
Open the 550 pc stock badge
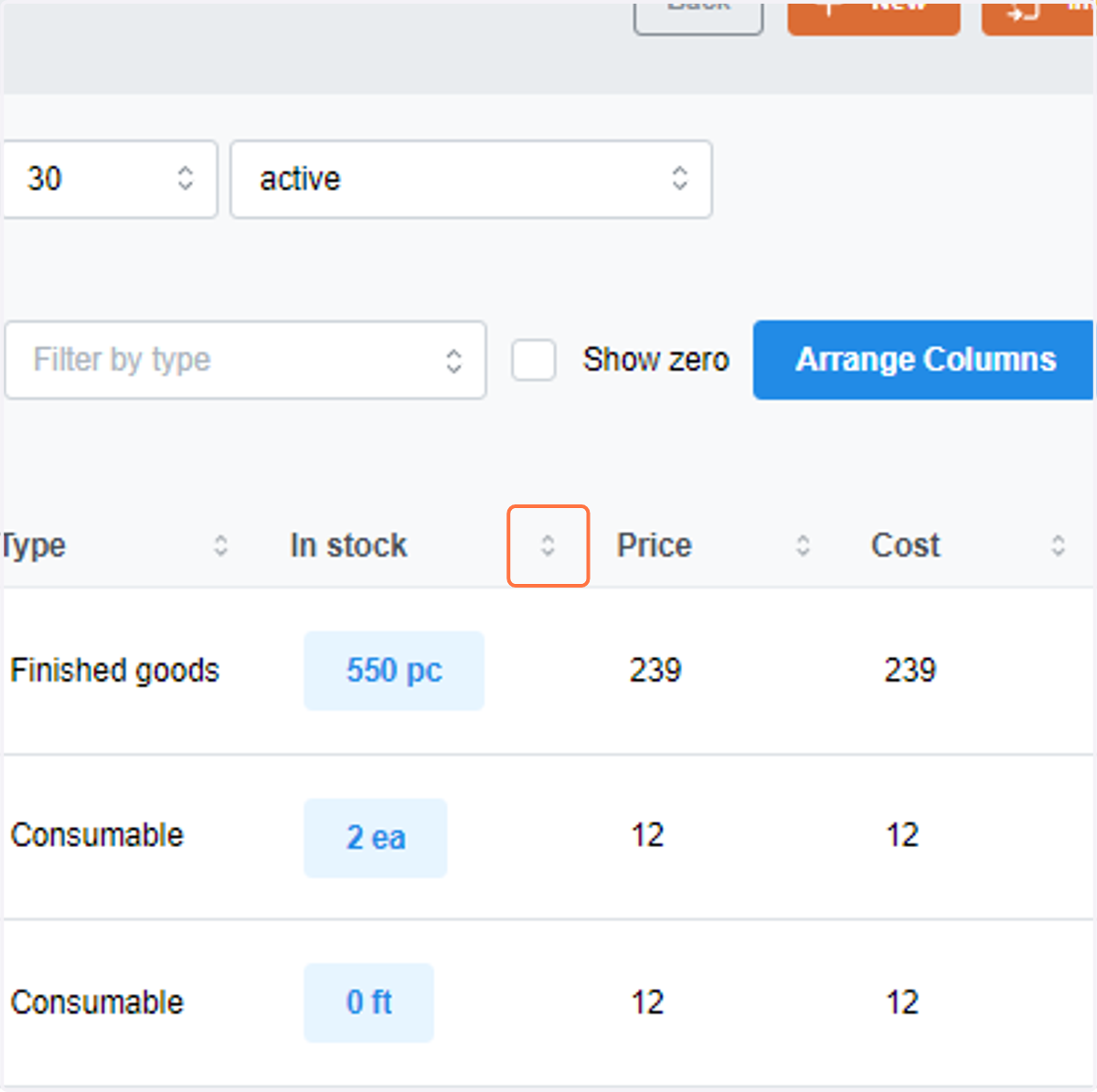(x=394, y=671)
